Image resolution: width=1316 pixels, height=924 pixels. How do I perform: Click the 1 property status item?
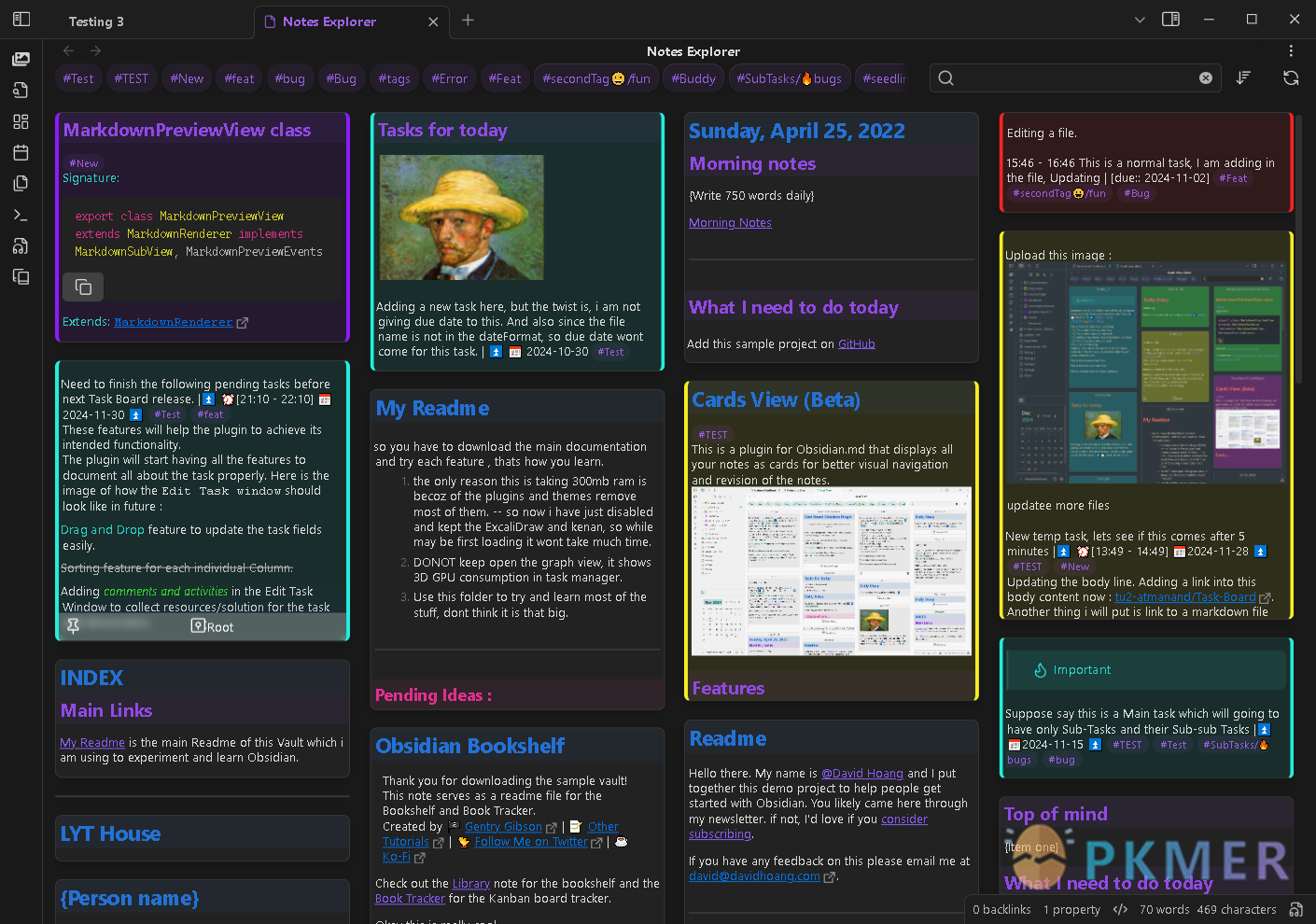coord(1071,909)
